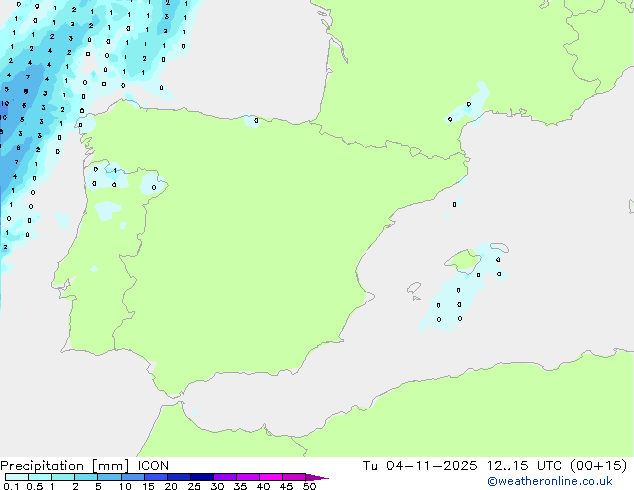
Task: Click the "0.1" legend scale label
Action: 11,486
